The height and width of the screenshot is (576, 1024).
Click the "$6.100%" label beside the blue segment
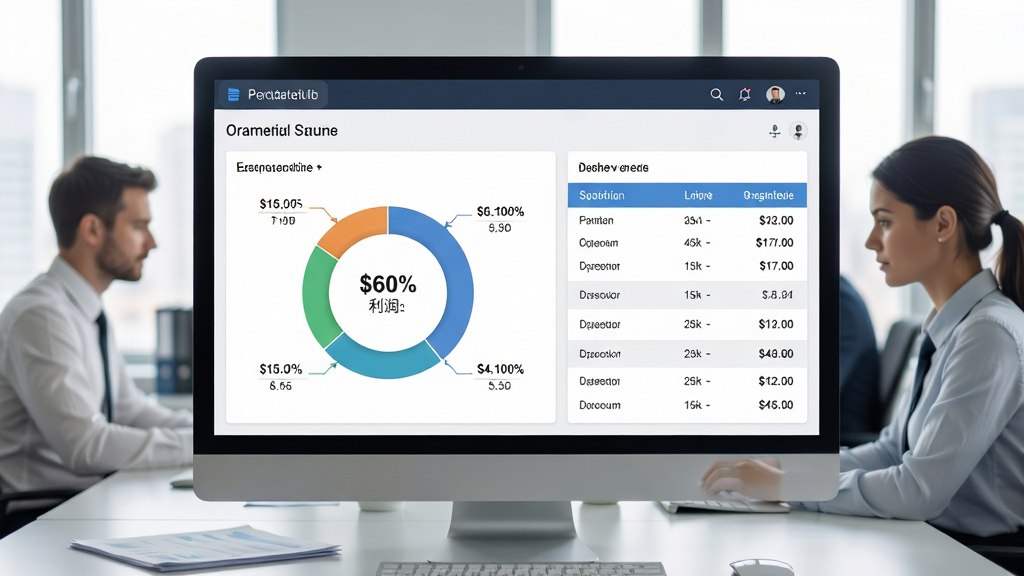click(x=500, y=212)
